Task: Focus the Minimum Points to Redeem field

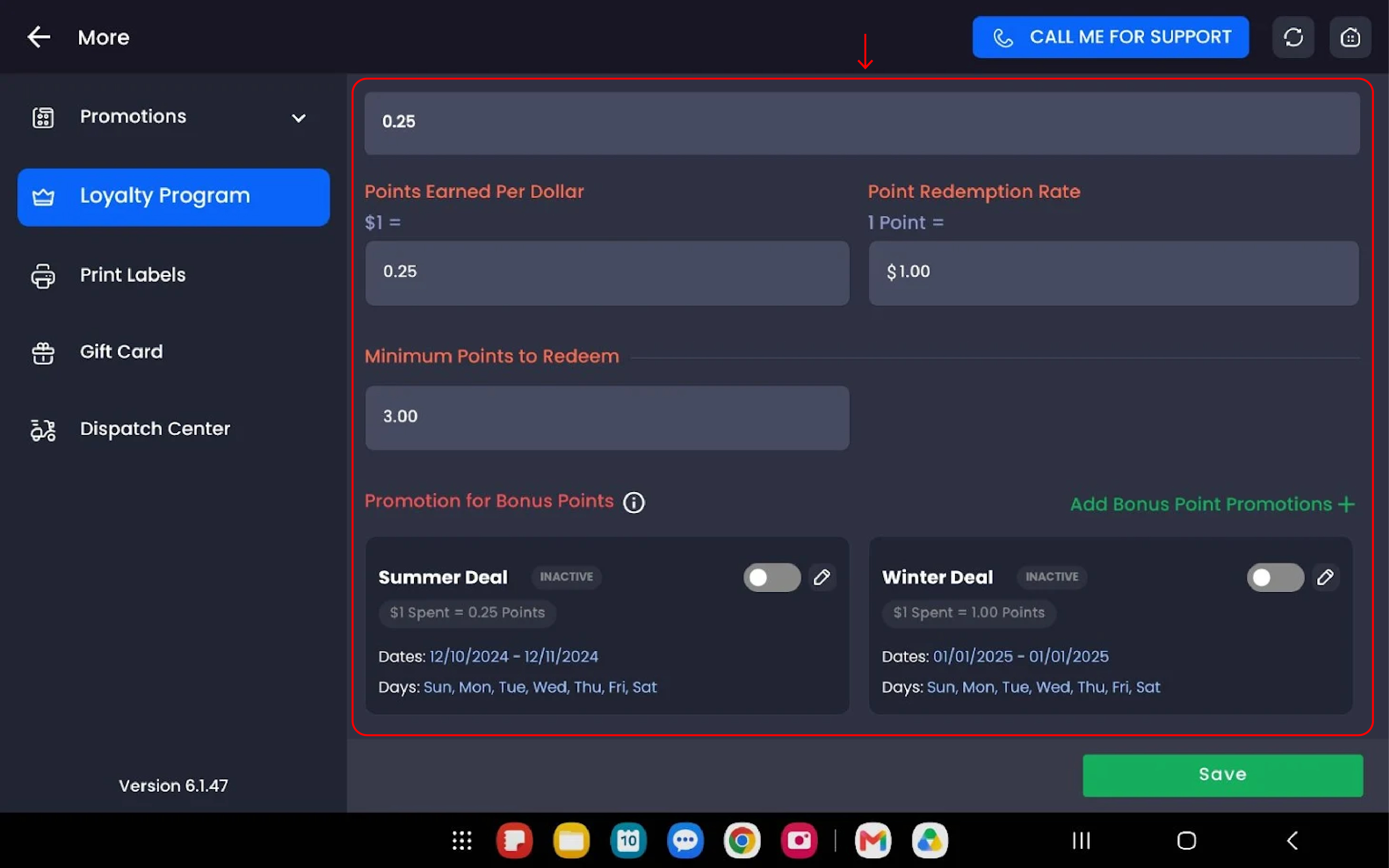Action: point(607,418)
